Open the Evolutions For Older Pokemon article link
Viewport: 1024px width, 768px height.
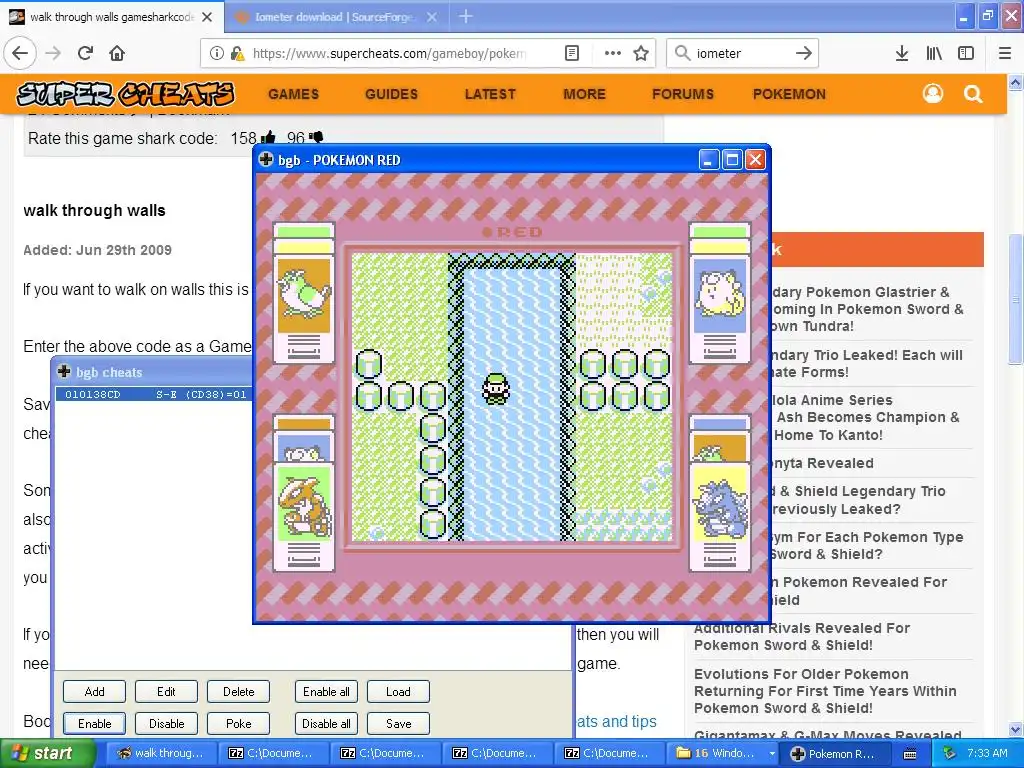point(825,691)
